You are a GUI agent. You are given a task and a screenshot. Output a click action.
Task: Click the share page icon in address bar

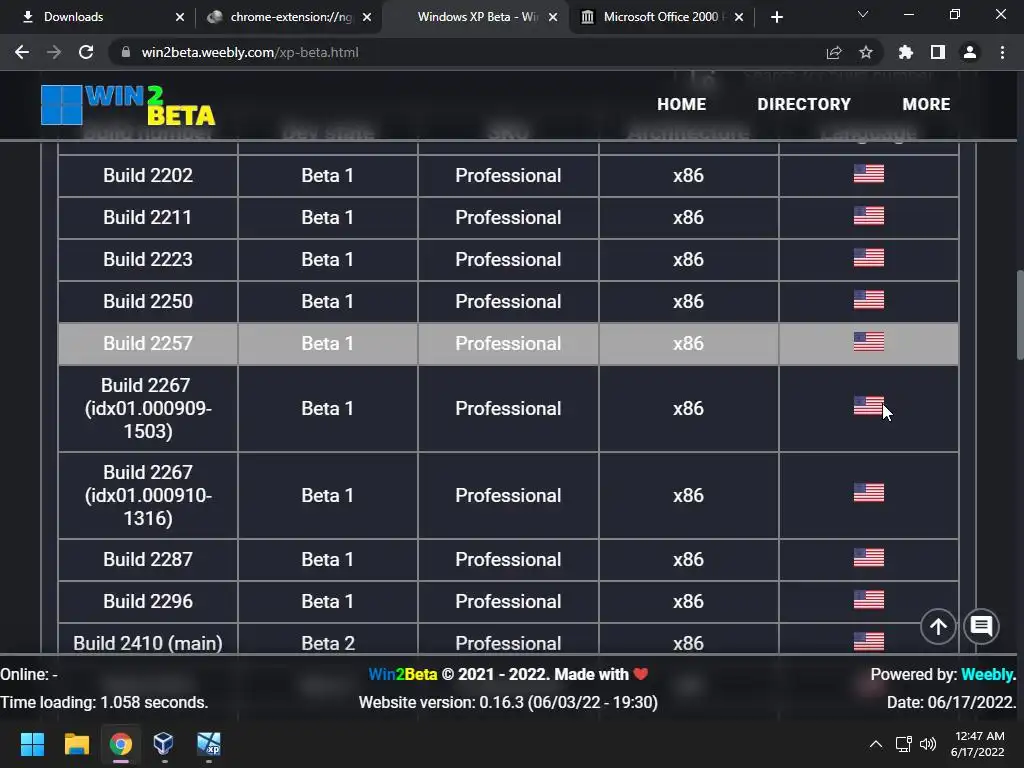pyautogui.click(x=834, y=52)
